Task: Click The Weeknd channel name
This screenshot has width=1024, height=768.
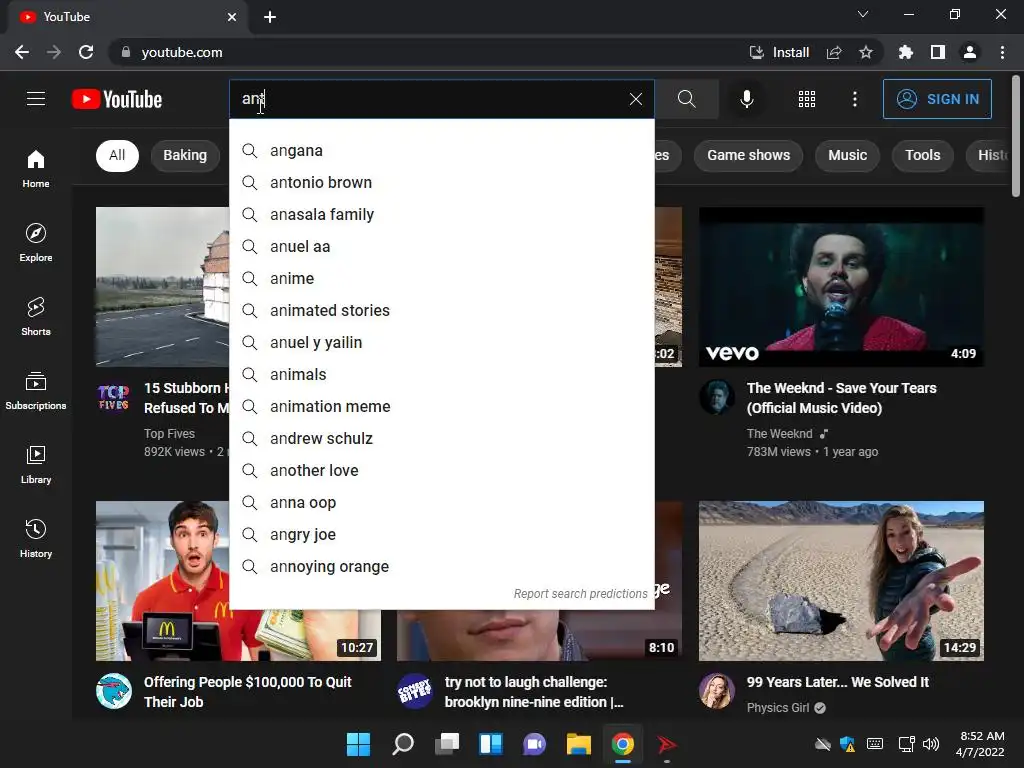Action: [x=780, y=434]
